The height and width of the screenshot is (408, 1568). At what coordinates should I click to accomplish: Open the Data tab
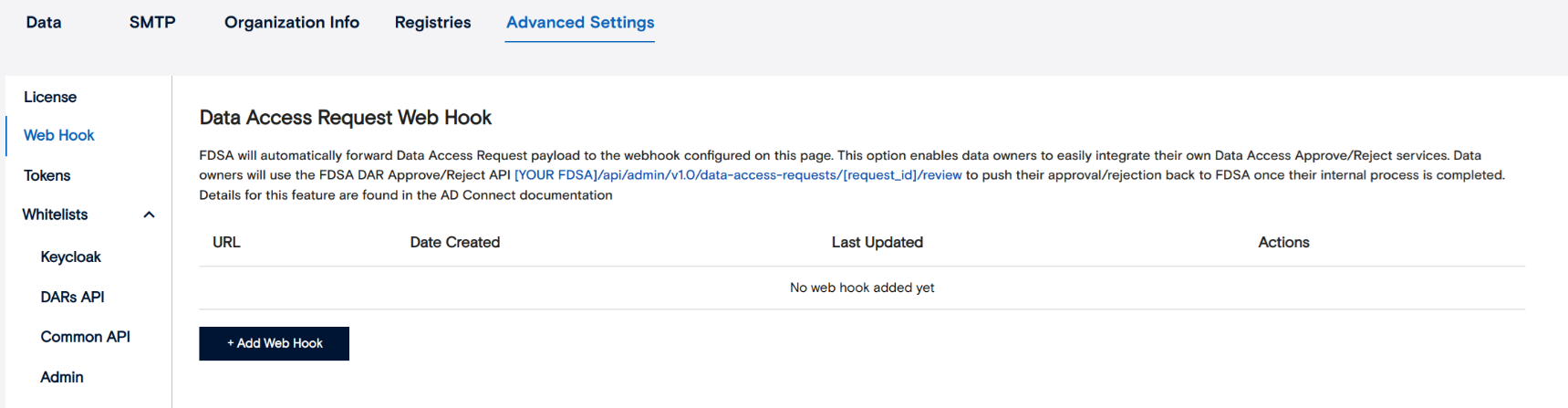pyautogui.click(x=44, y=23)
